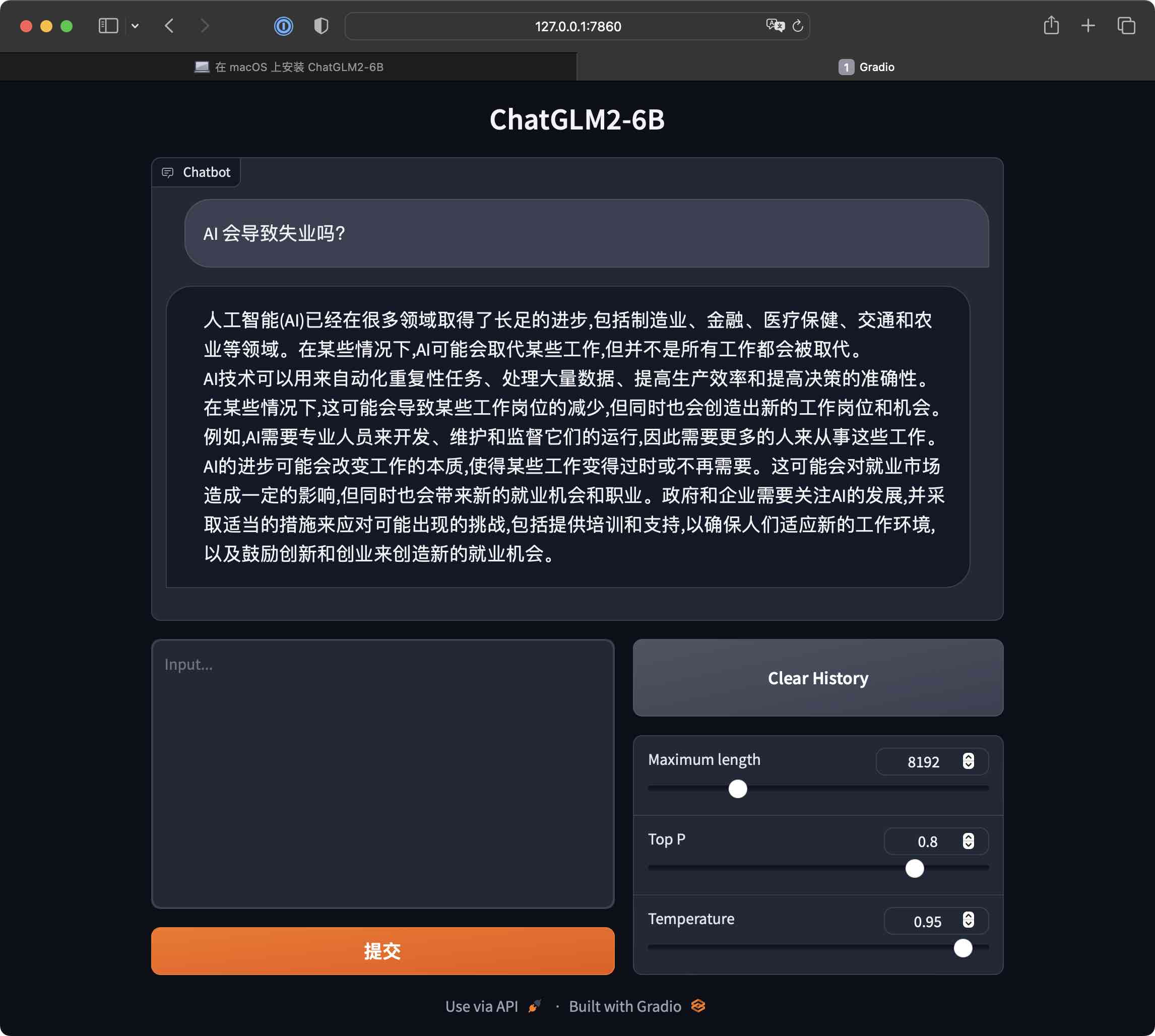Click the rocket icon beside Use via API
Screen dimensions: 1155x1036
point(535,1006)
